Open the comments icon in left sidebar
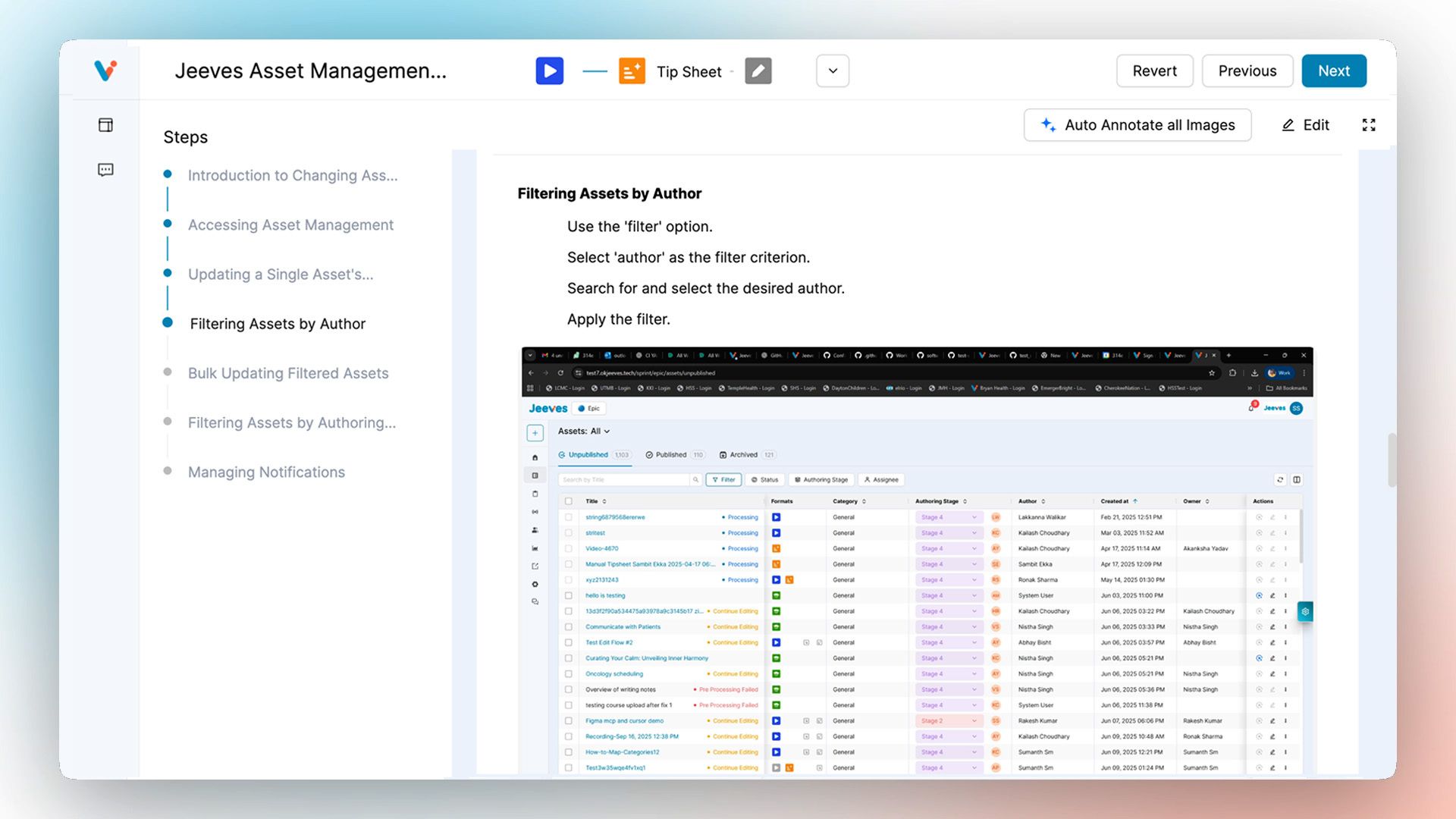 coord(105,170)
